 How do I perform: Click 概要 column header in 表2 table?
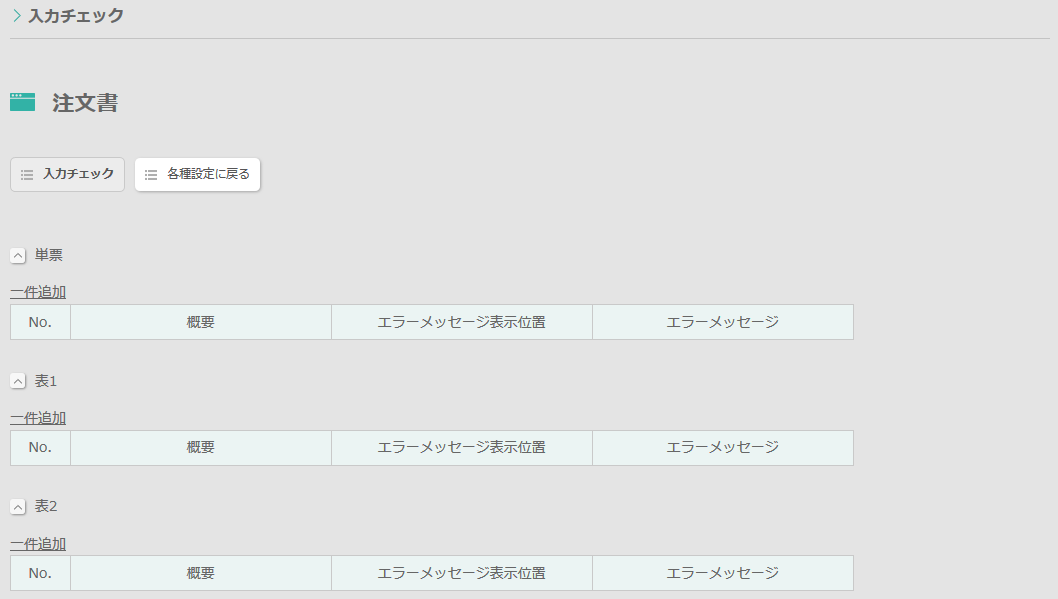(x=201, y=573)
